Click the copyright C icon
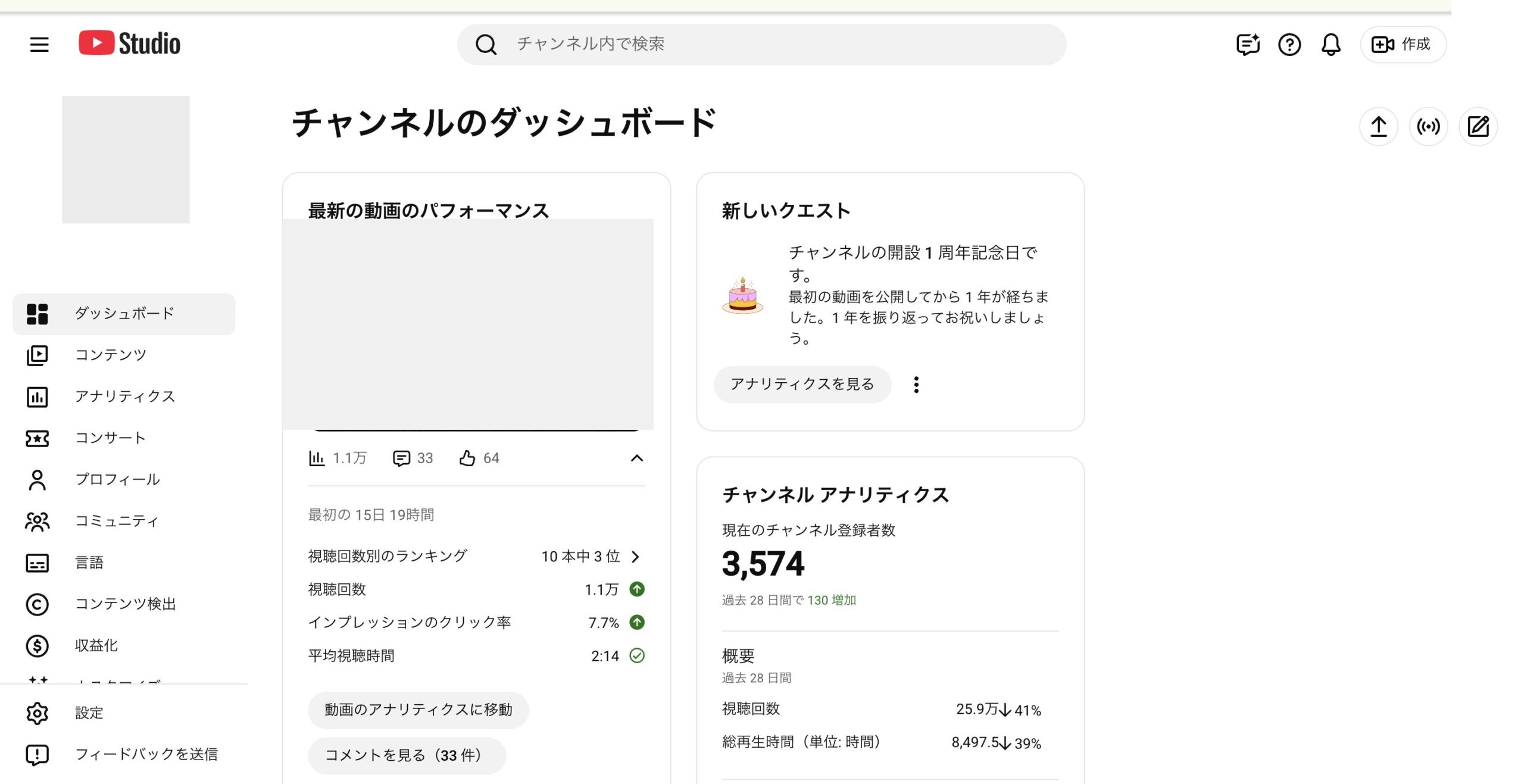 (37, 604)
